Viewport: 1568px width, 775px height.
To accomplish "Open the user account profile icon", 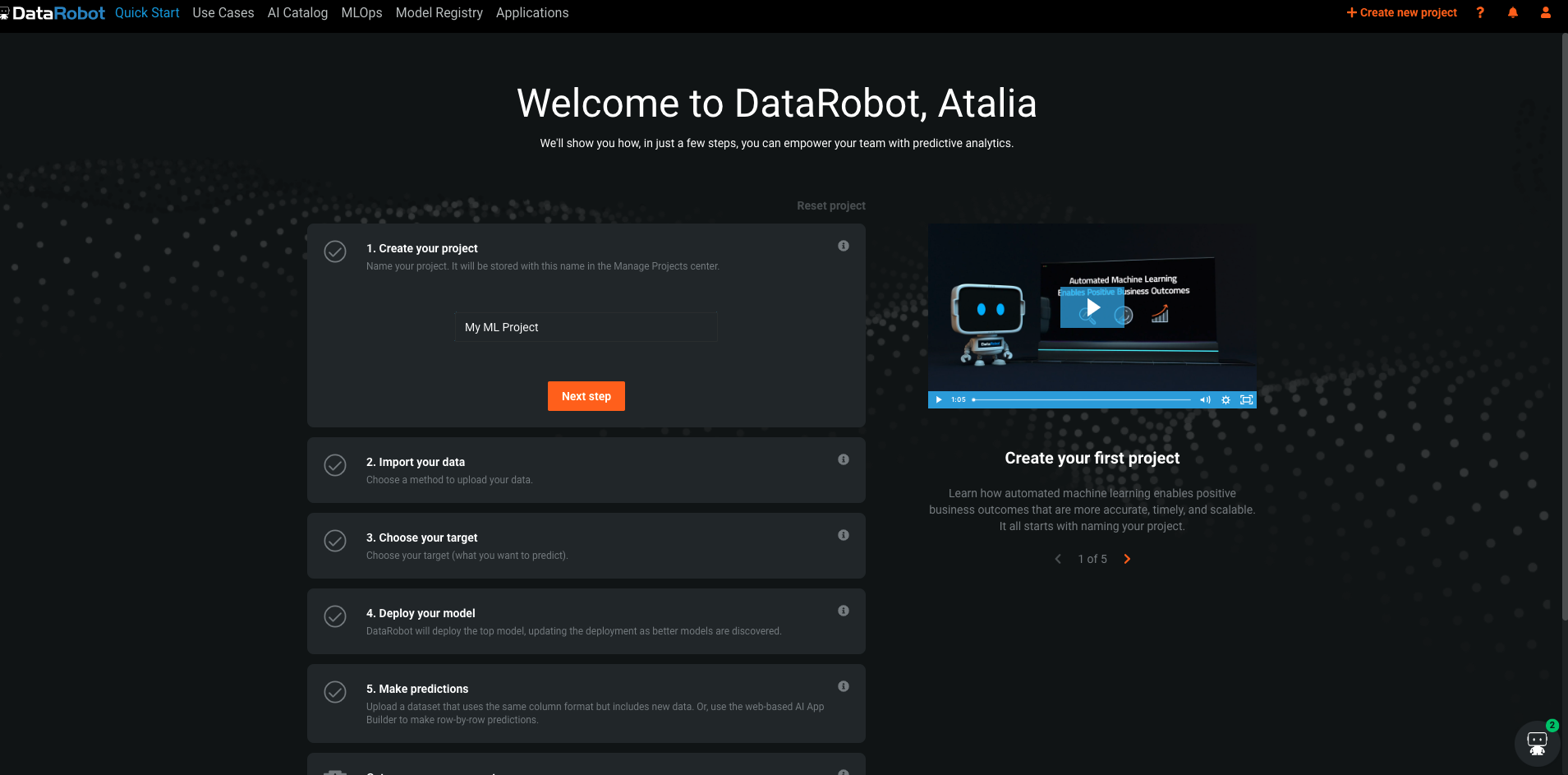I will click(1546, 12).
